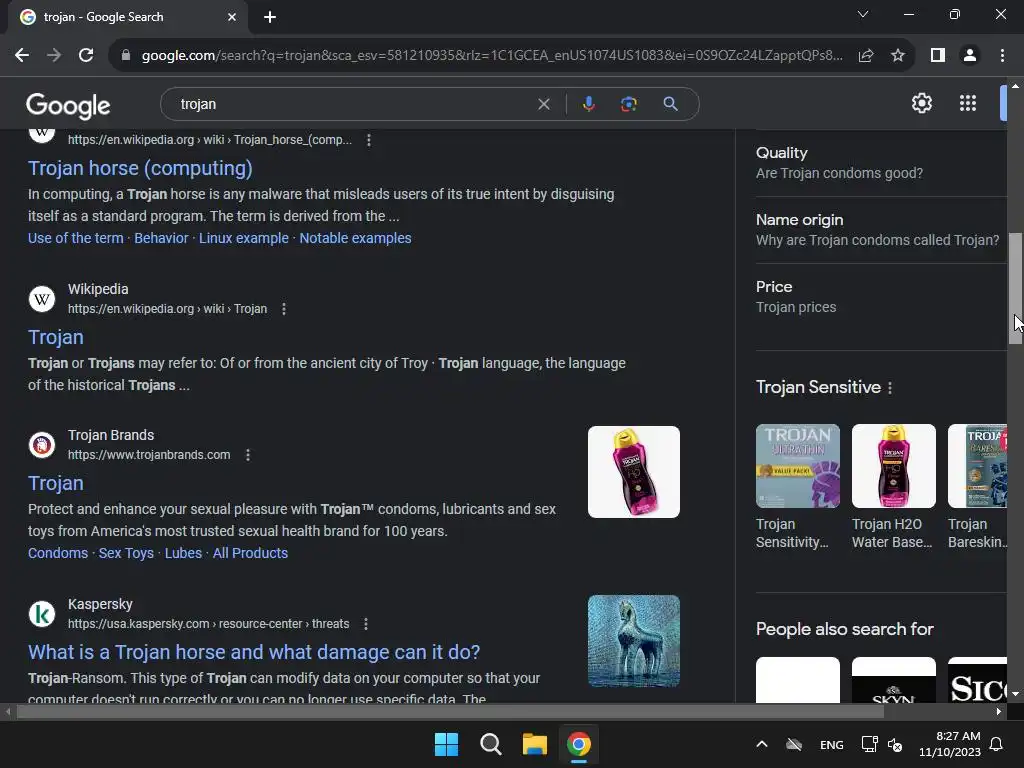Click the Trojan Brands site favicon

click(42, 445)
